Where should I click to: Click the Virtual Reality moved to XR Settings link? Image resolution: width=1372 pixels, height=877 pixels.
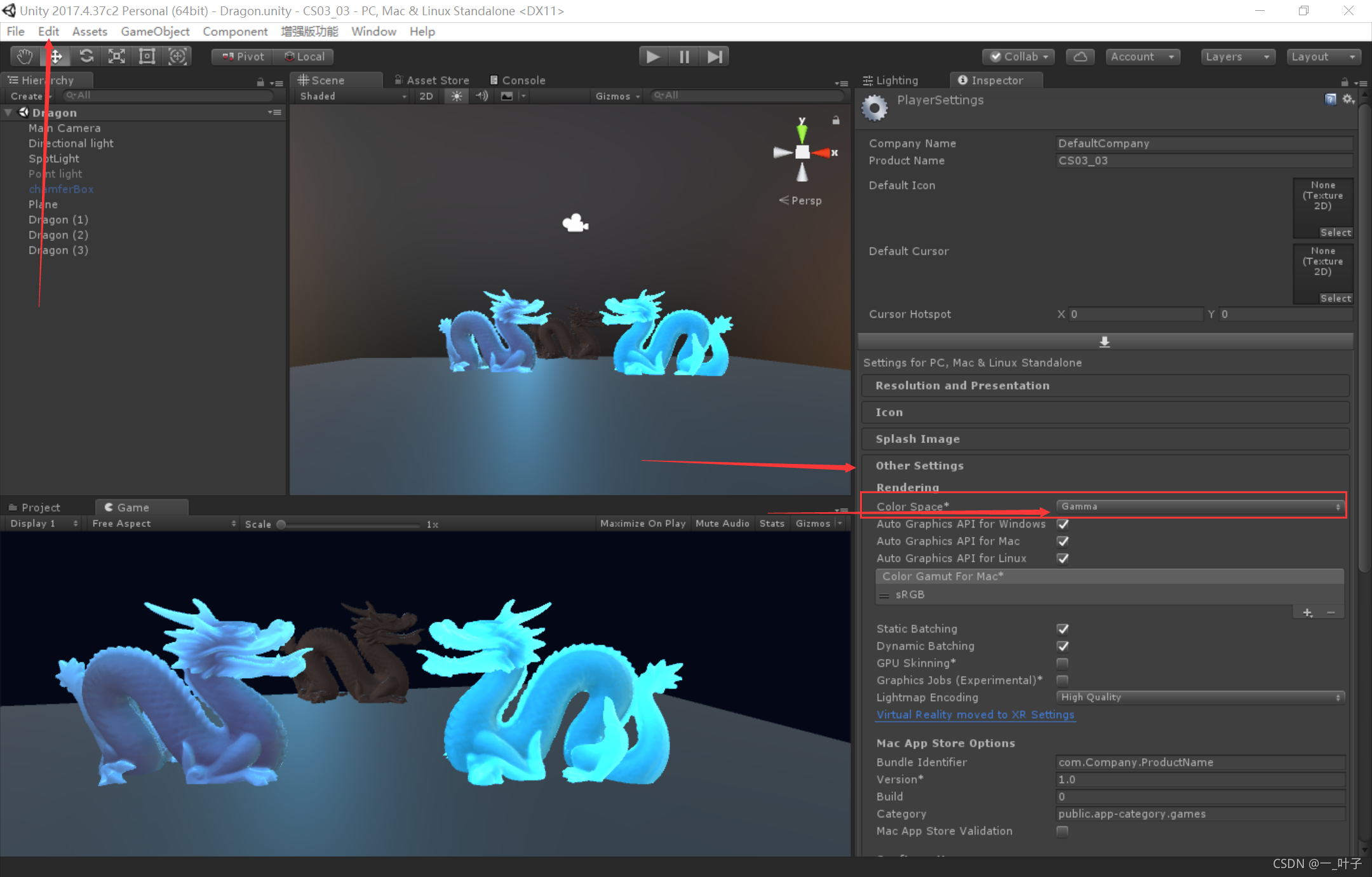[975, 714]
